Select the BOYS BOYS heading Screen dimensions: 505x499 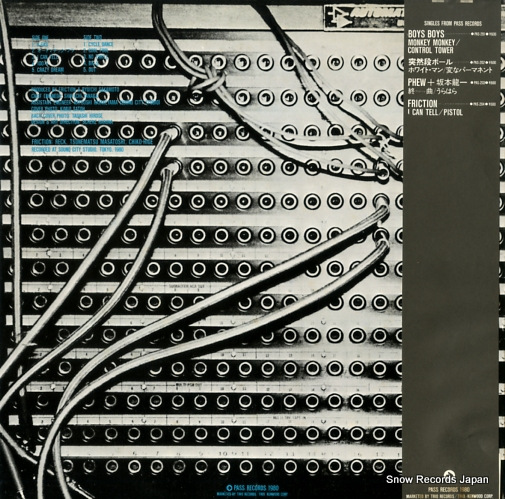pos(426,34)
